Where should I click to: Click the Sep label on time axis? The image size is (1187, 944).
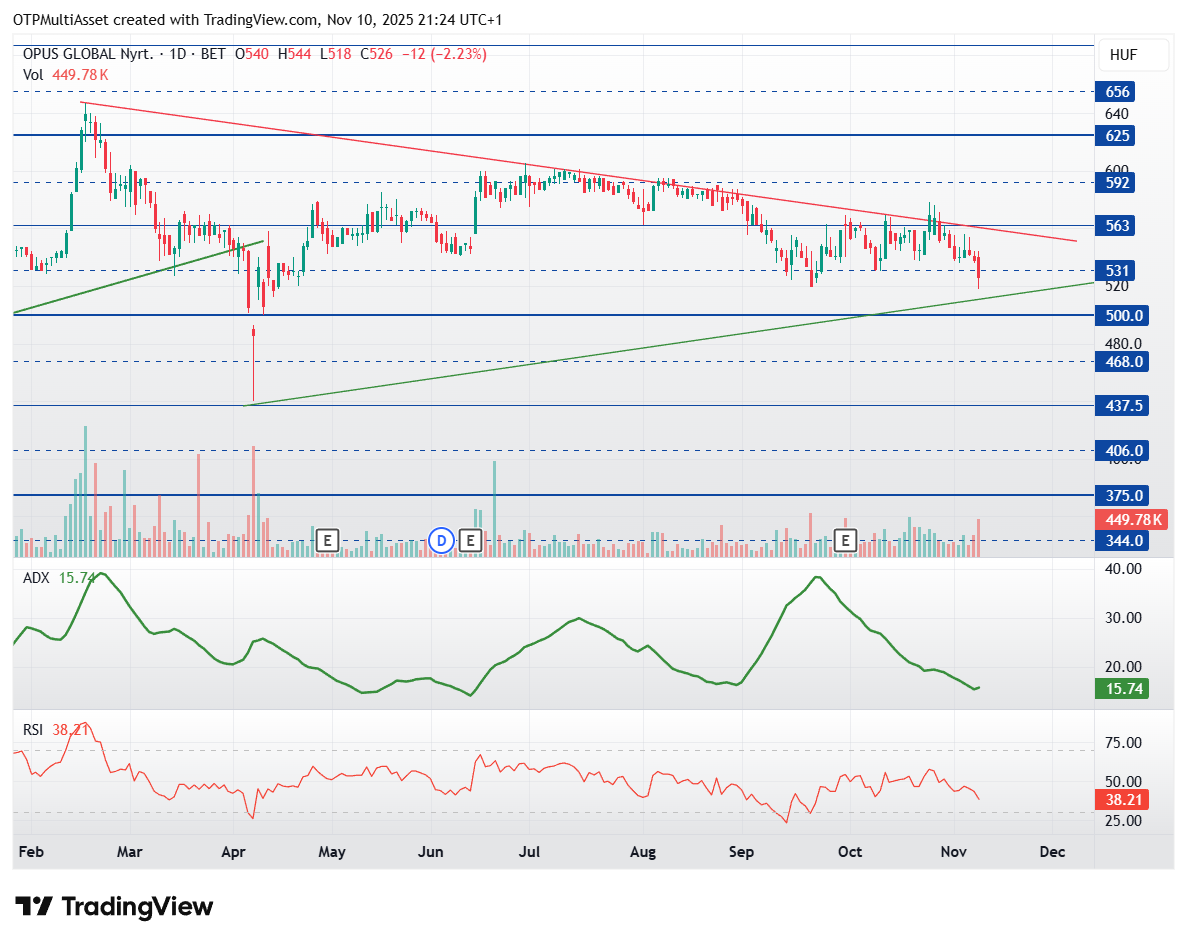[741, 852]
